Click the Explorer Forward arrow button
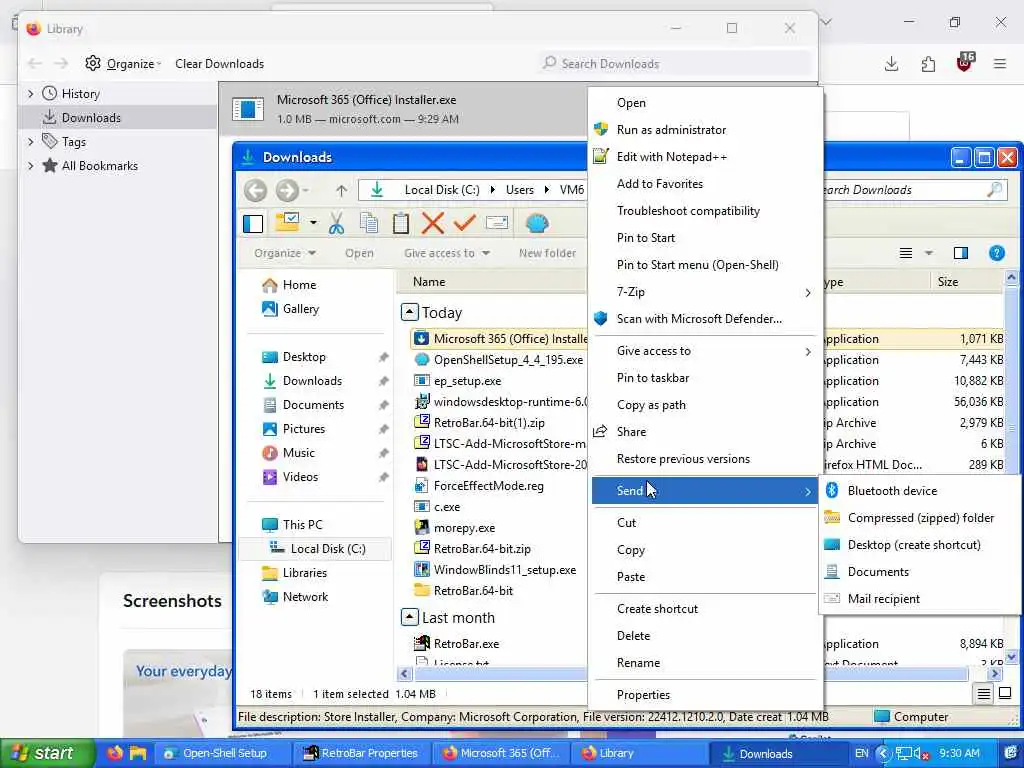Image resolution: width=1024 pixels, height=768 pixels. coord(287,190)
